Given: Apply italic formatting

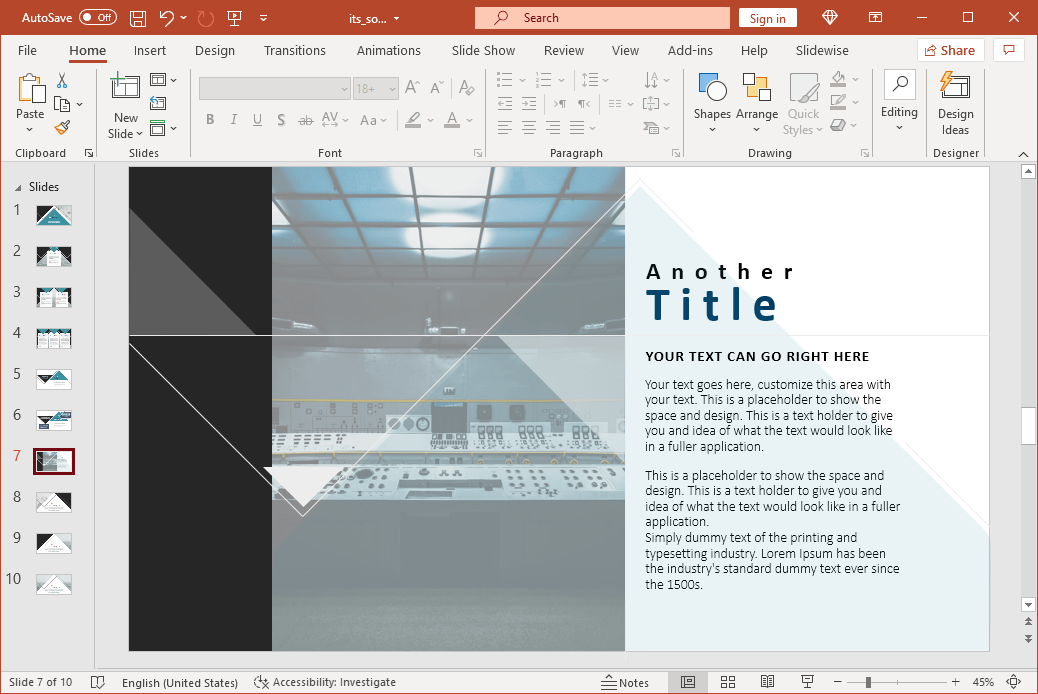Looking at the screenshot, I should (x=233, y=119).
